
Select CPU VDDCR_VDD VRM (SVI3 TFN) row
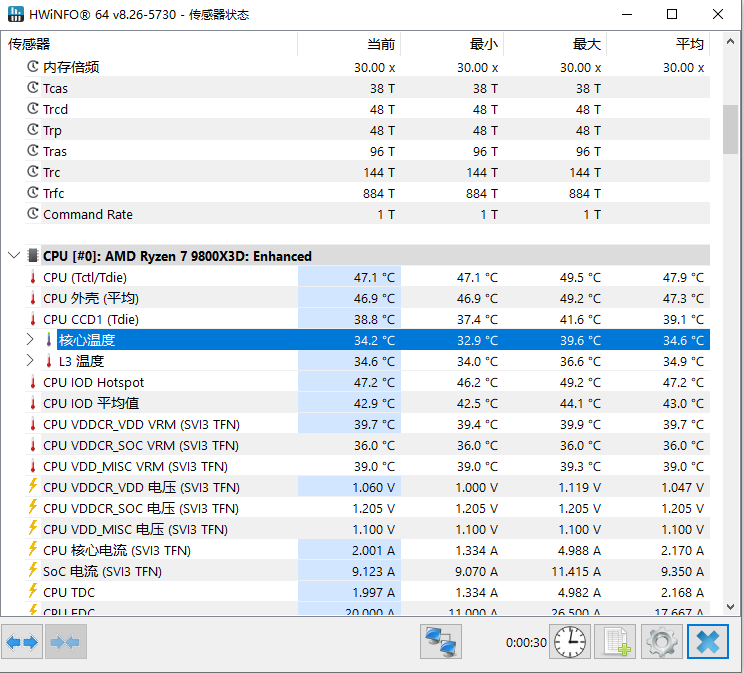(x=367, y=424)
